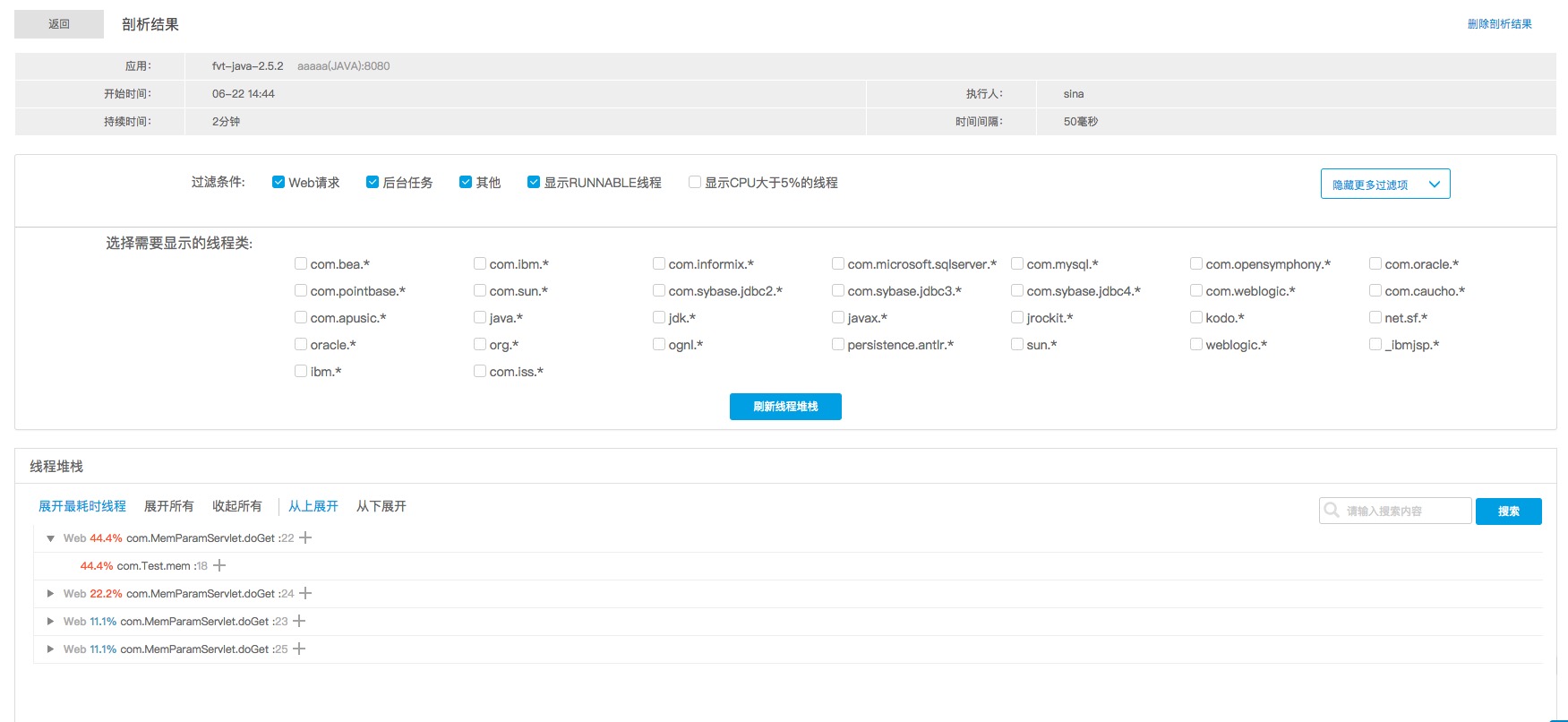Check the com.informix.* checkbox
This screenshot has height=722, width=1568.
click(x=659, y=263)
